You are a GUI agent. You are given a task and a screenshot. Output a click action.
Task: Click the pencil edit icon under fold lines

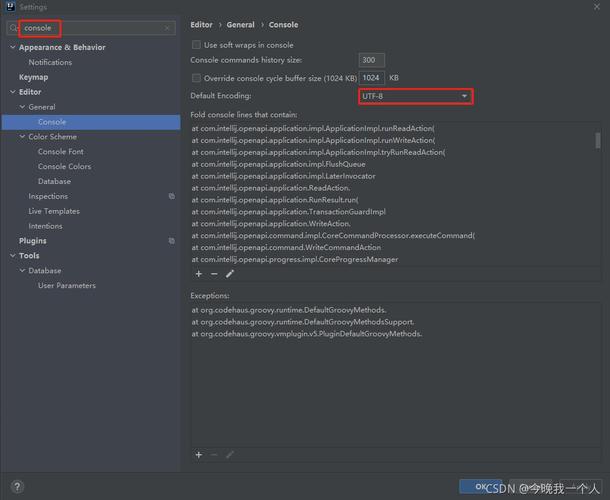click(x=230, y=273)
